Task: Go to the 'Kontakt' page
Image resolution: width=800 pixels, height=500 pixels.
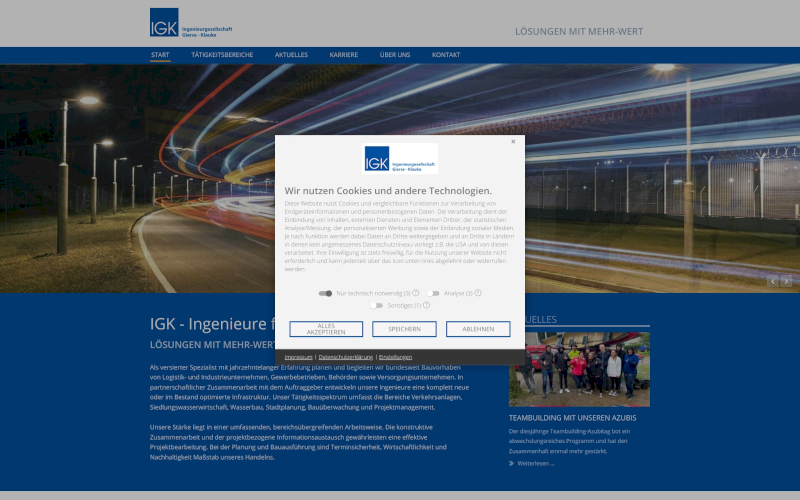Action: (x=446, y=55)
